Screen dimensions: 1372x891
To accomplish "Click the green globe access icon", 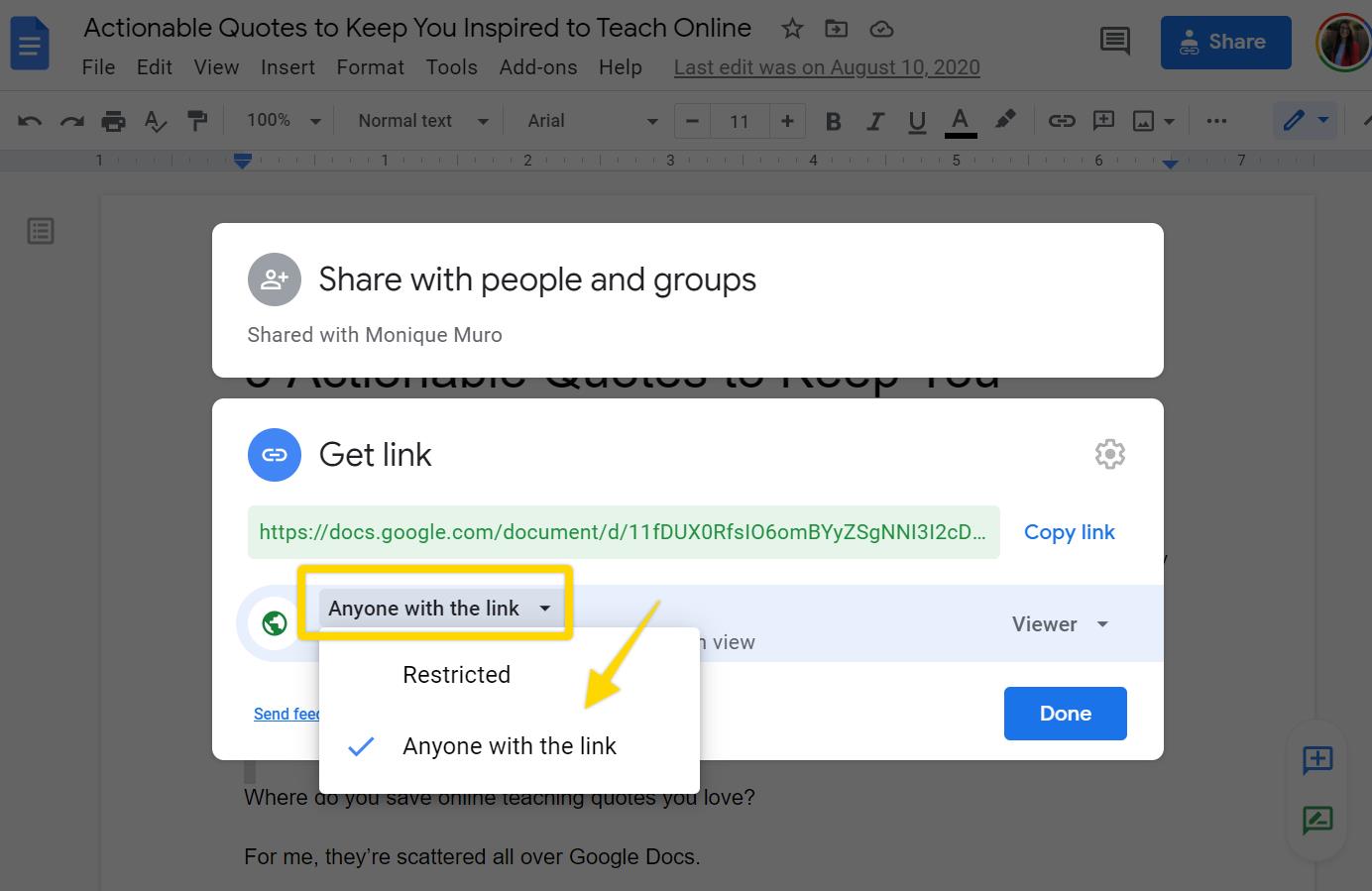I will pos(275,623).
